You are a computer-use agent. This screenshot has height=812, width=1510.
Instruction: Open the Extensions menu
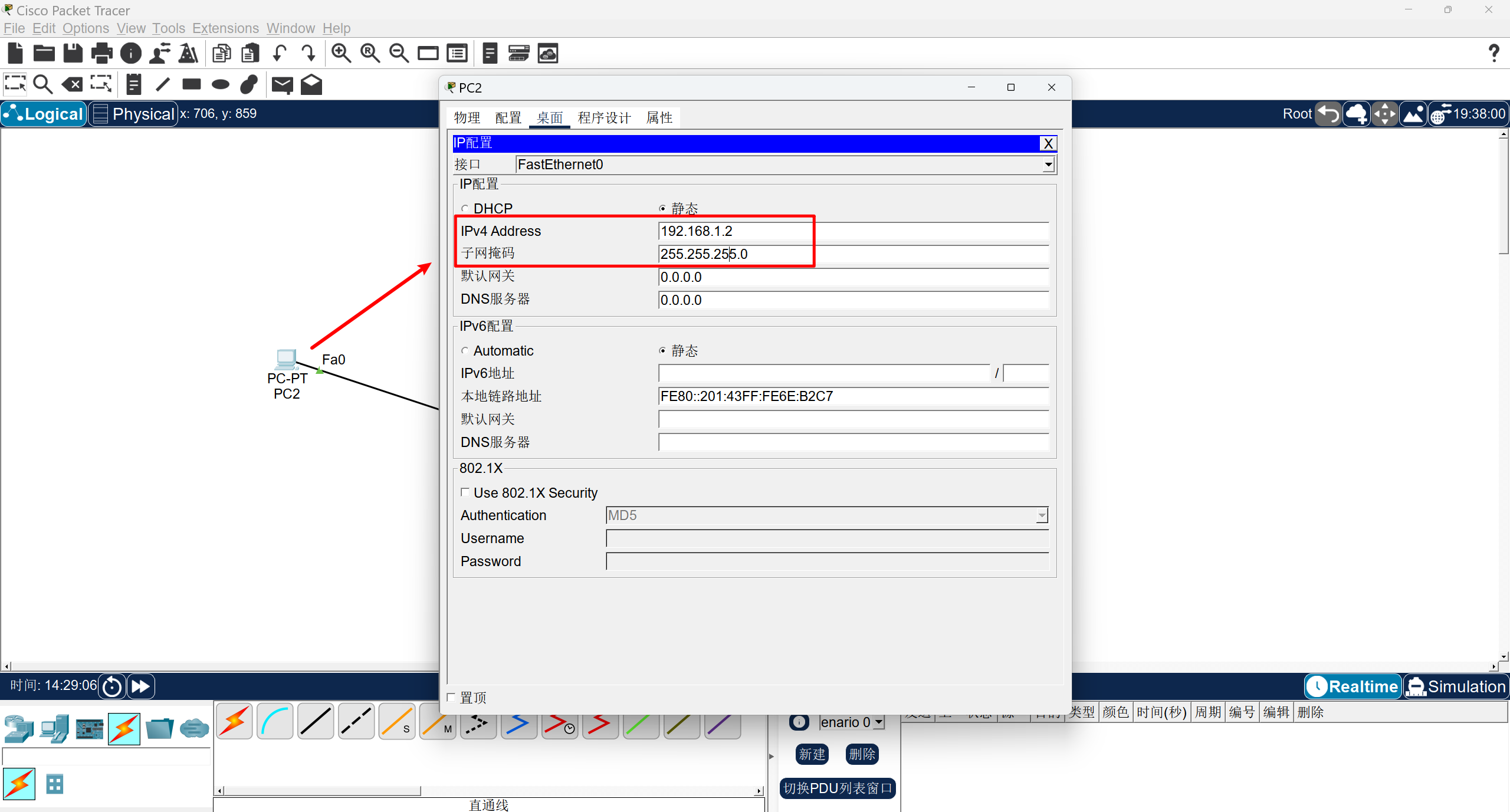click(x=225, y=28)
